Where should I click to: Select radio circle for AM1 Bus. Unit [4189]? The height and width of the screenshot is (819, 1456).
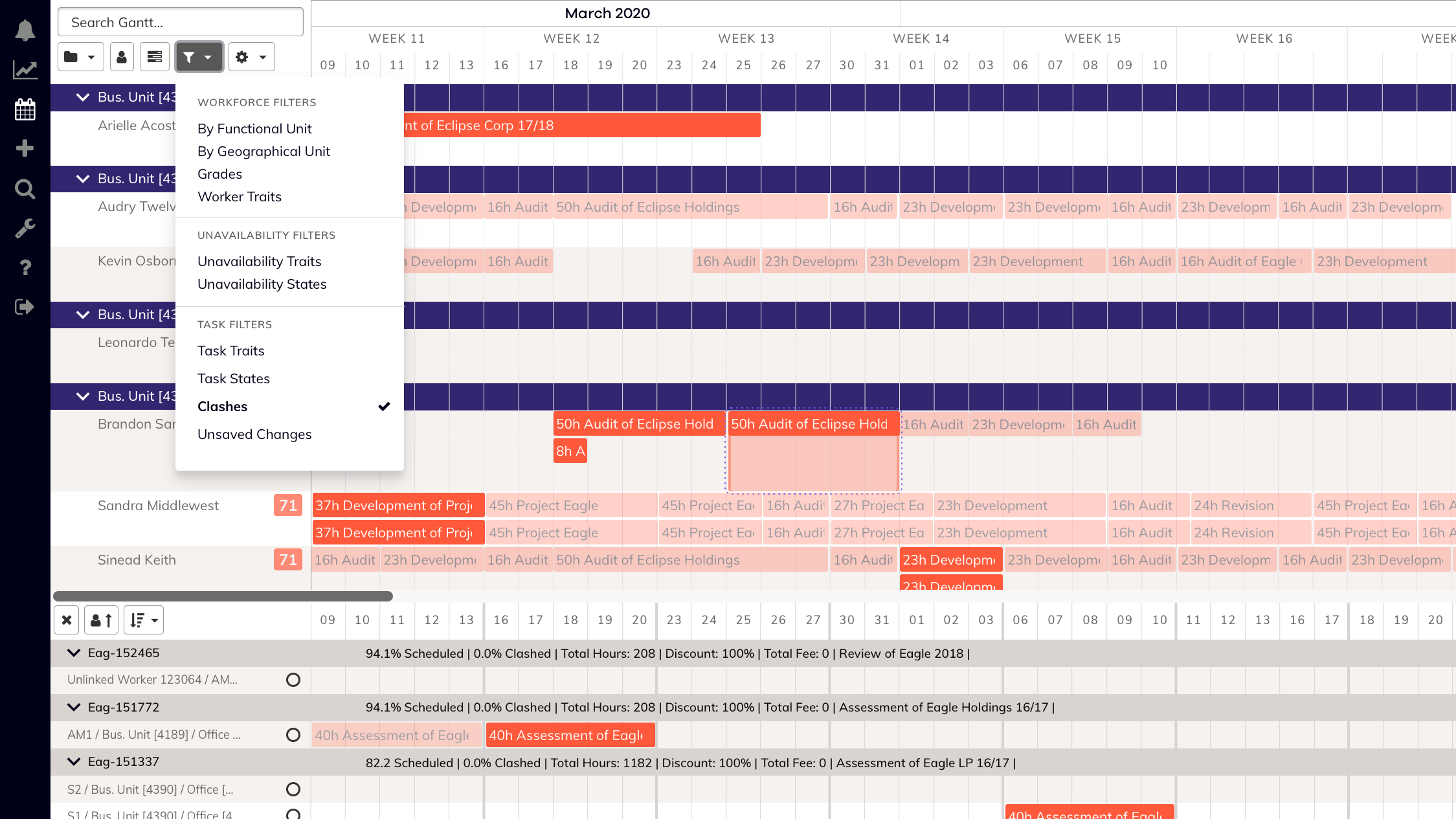coord(293,735)
